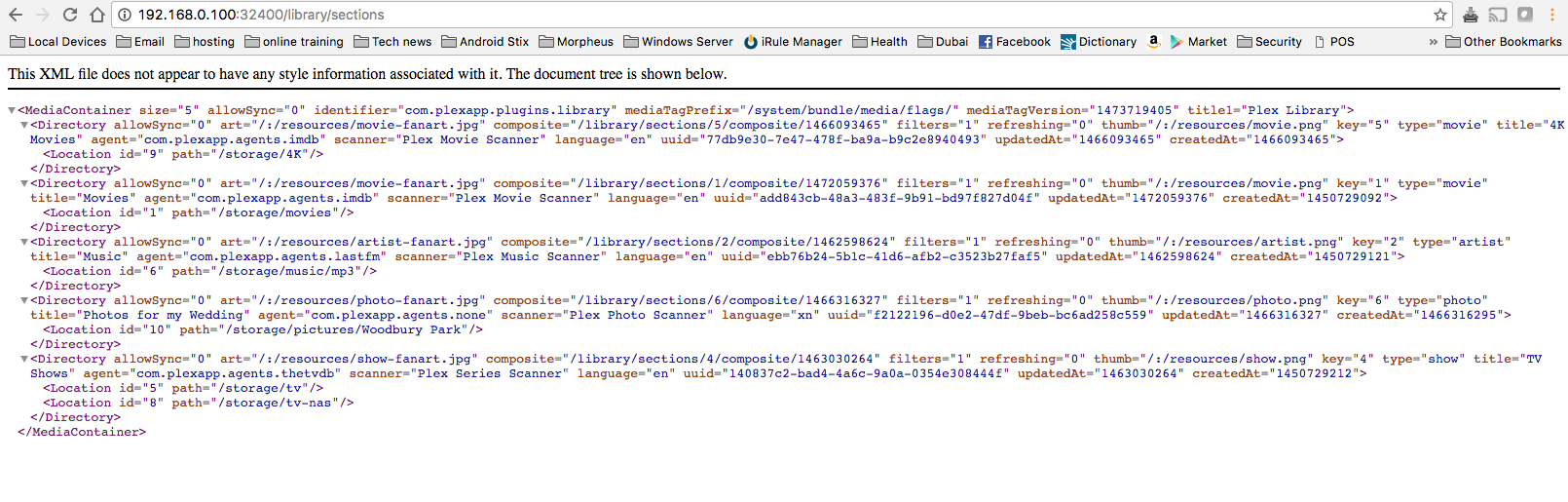Click the Location path /storage/tv line

tap(183, 388)
